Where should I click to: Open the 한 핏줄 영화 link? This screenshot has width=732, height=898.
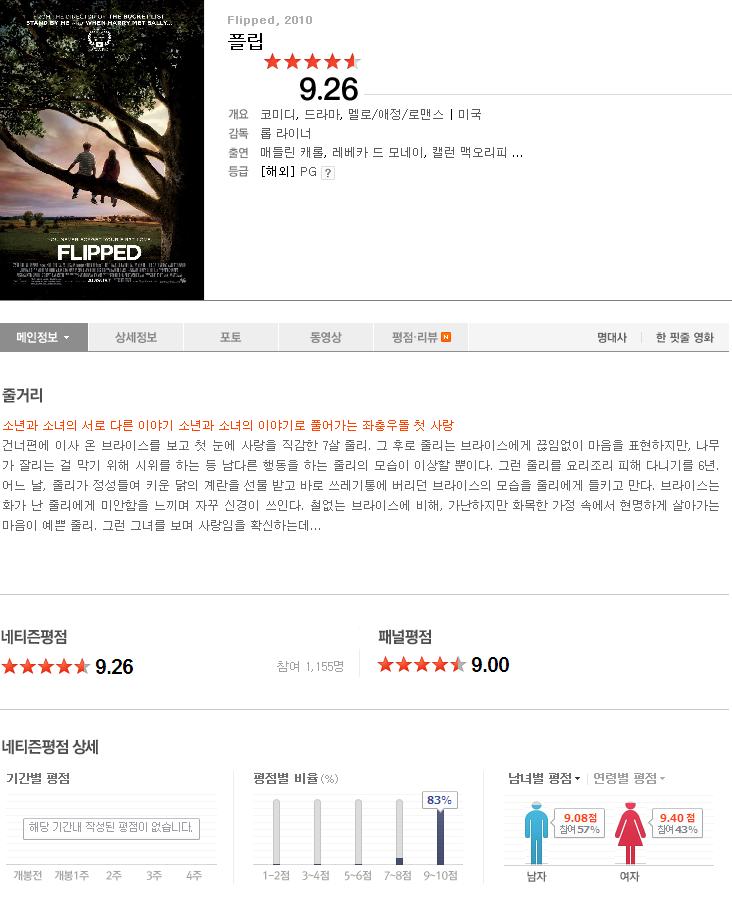685,337
